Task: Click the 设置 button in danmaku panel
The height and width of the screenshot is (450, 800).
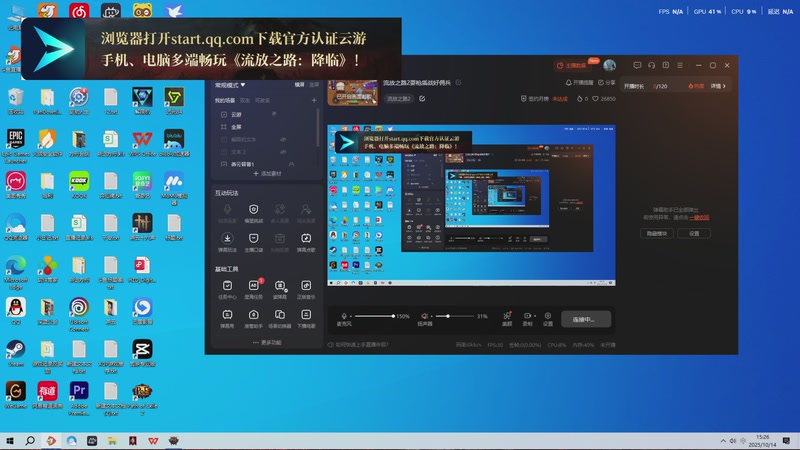Action: point(694,233)
